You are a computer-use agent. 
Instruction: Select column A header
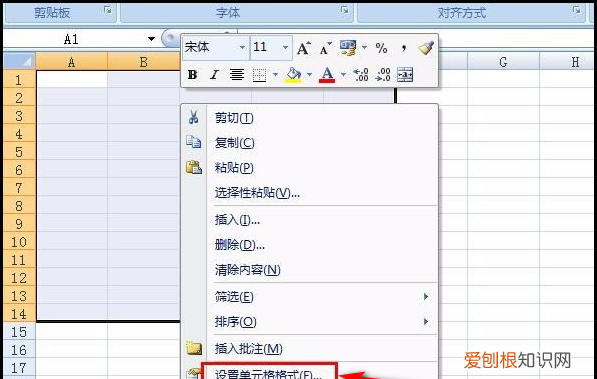coord(72,61)
